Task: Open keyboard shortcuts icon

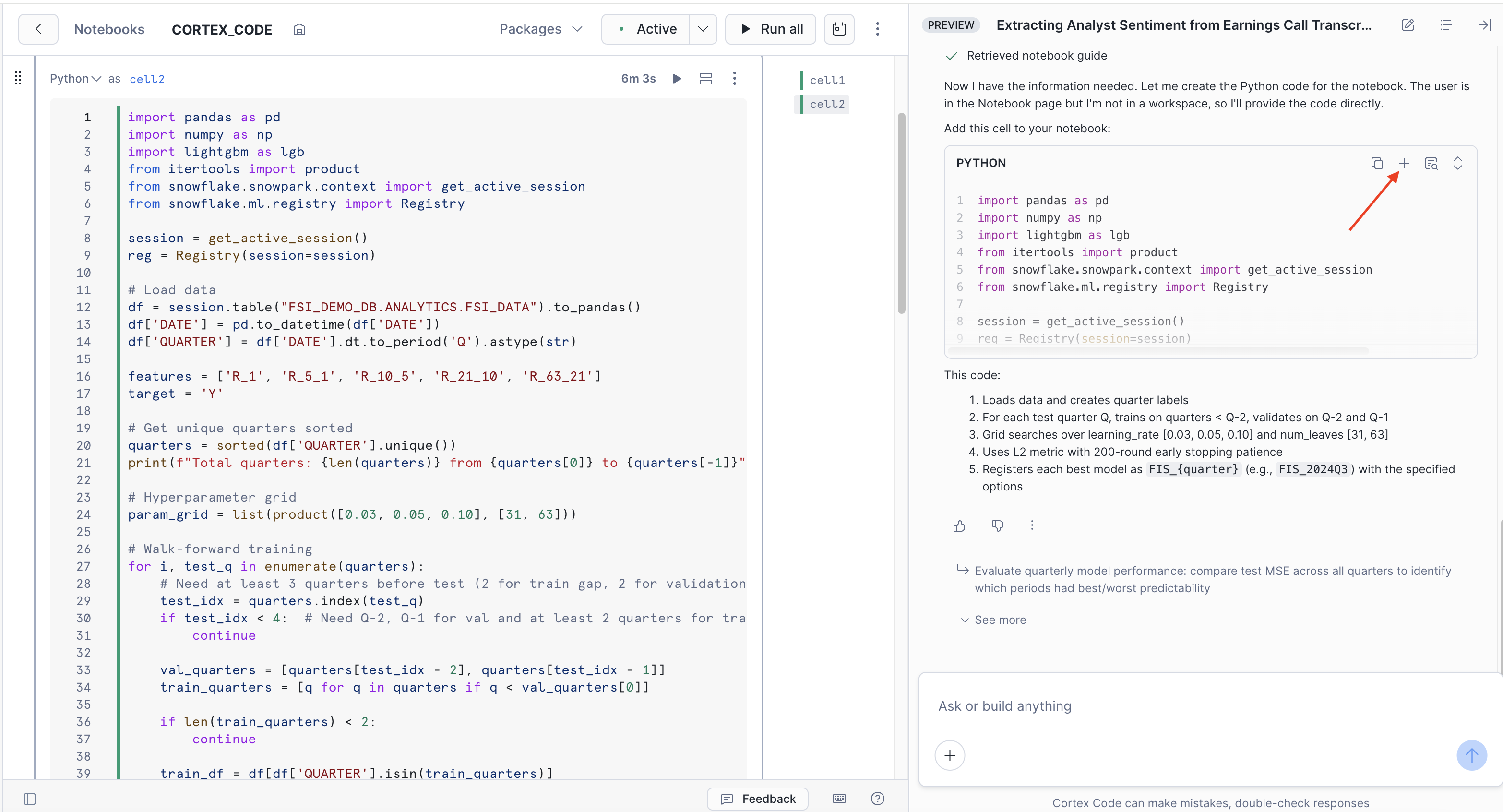Action: [839, 799]
